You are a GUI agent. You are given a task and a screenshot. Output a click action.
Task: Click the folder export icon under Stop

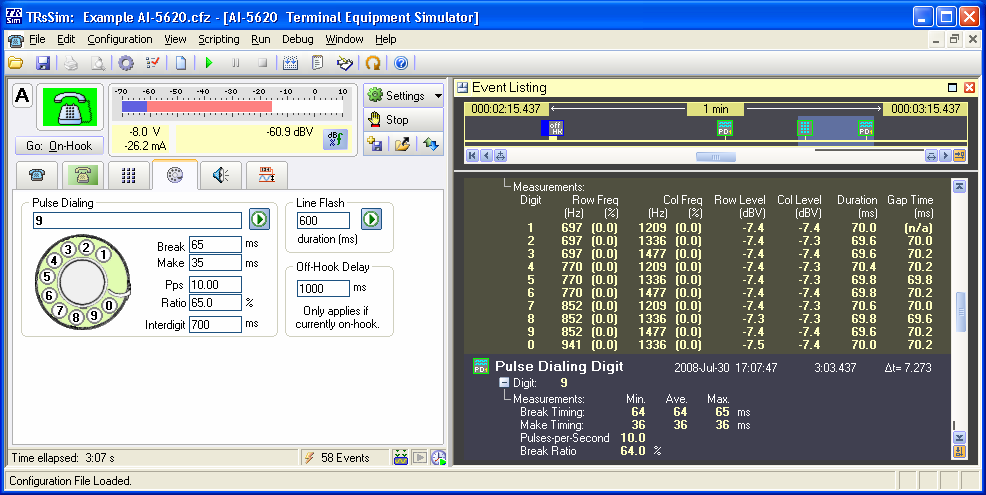(403, 144)
